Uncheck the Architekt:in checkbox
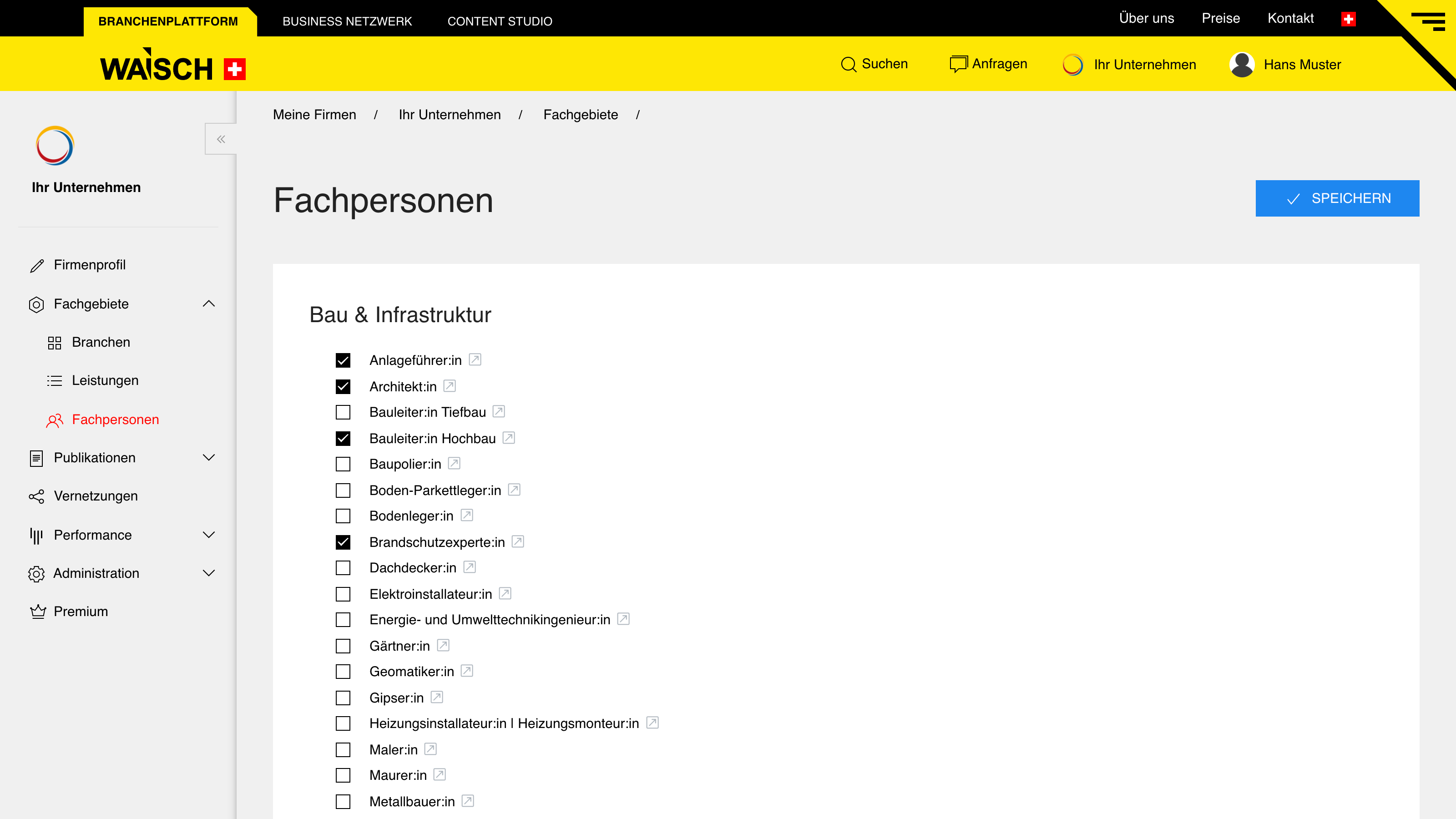1456x819 pixels. coord(343,387)
